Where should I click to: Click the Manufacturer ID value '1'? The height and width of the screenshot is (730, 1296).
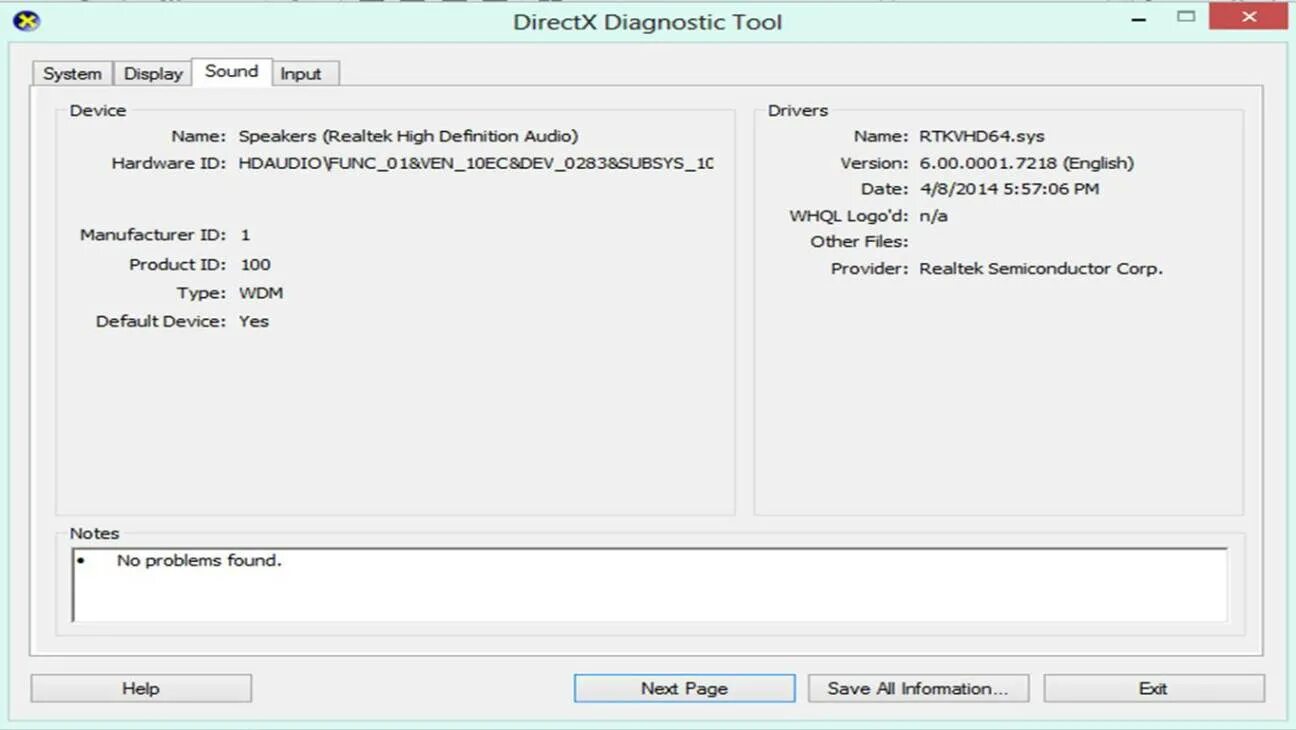(245, 235)
